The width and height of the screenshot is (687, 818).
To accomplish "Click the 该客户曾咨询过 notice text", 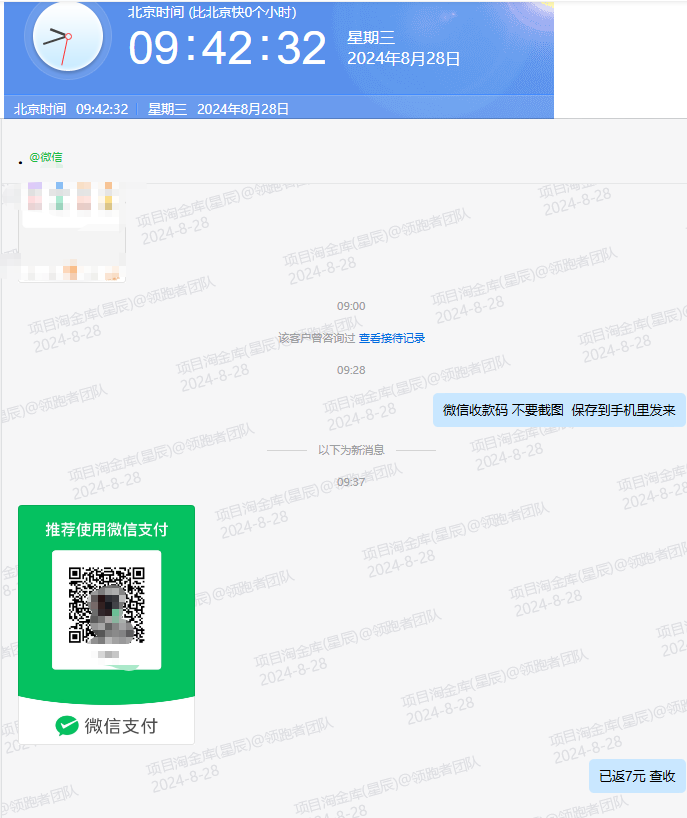I will point(316,338).
